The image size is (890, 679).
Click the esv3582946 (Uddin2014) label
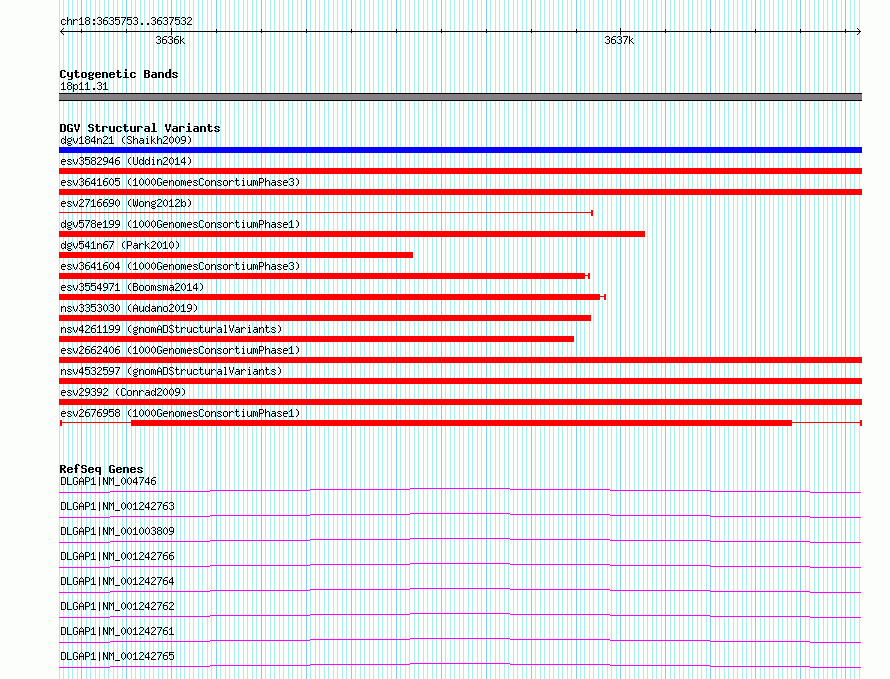pyautogui.click(x=126, y=161)
